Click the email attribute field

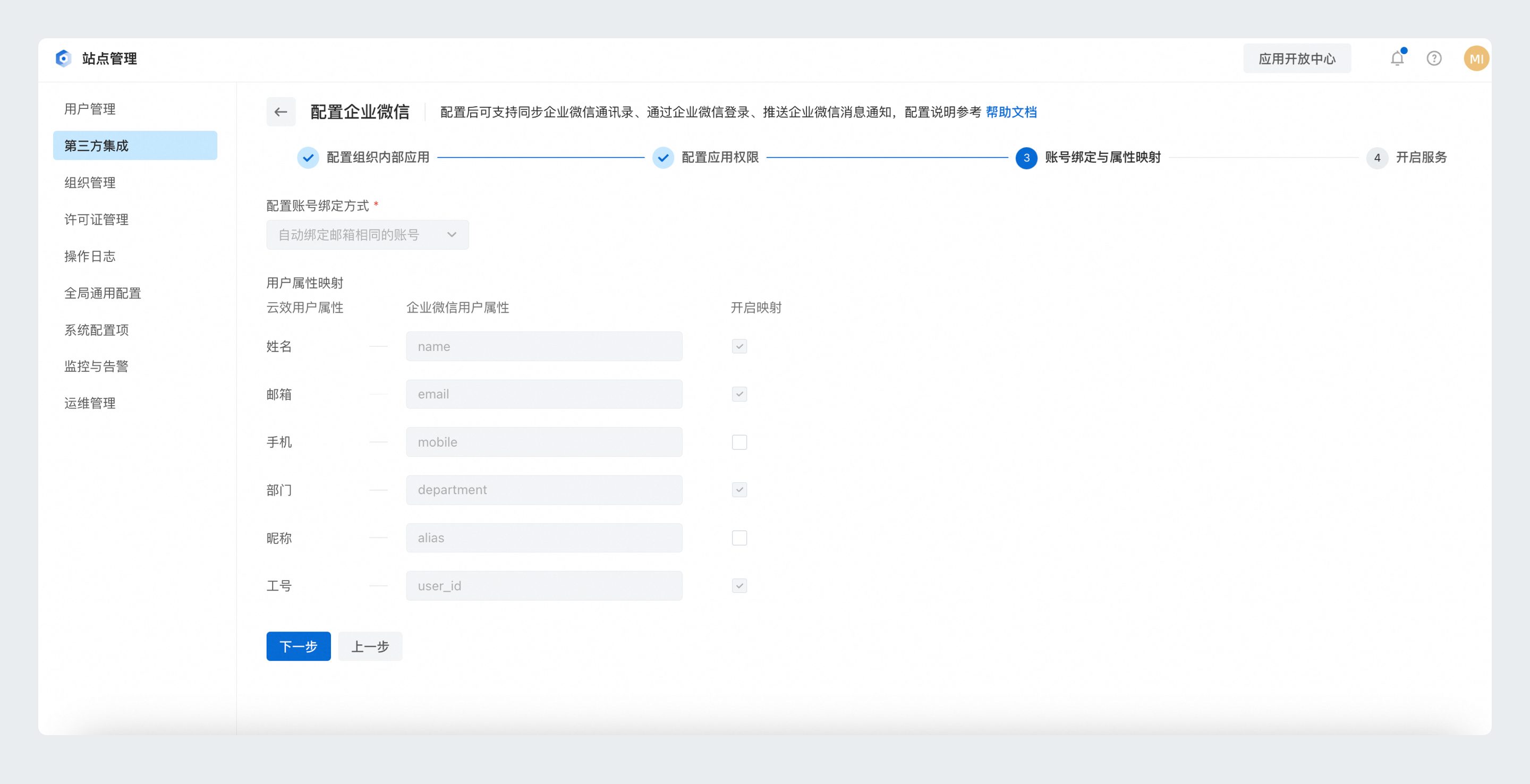tap(544, 394)
